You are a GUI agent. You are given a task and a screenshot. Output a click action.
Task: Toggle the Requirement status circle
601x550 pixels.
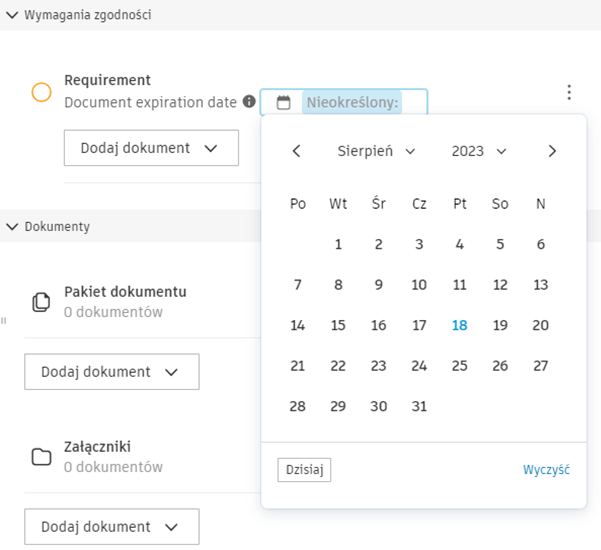point(41,93)
